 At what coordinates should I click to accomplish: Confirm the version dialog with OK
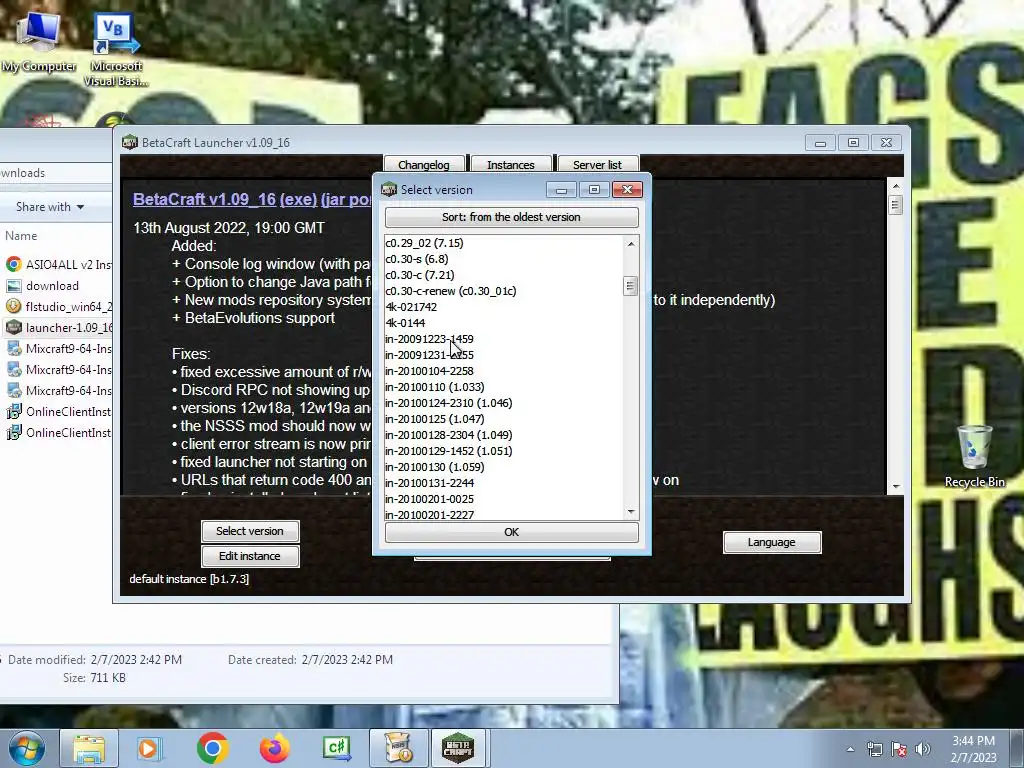(x=511, y=532)
